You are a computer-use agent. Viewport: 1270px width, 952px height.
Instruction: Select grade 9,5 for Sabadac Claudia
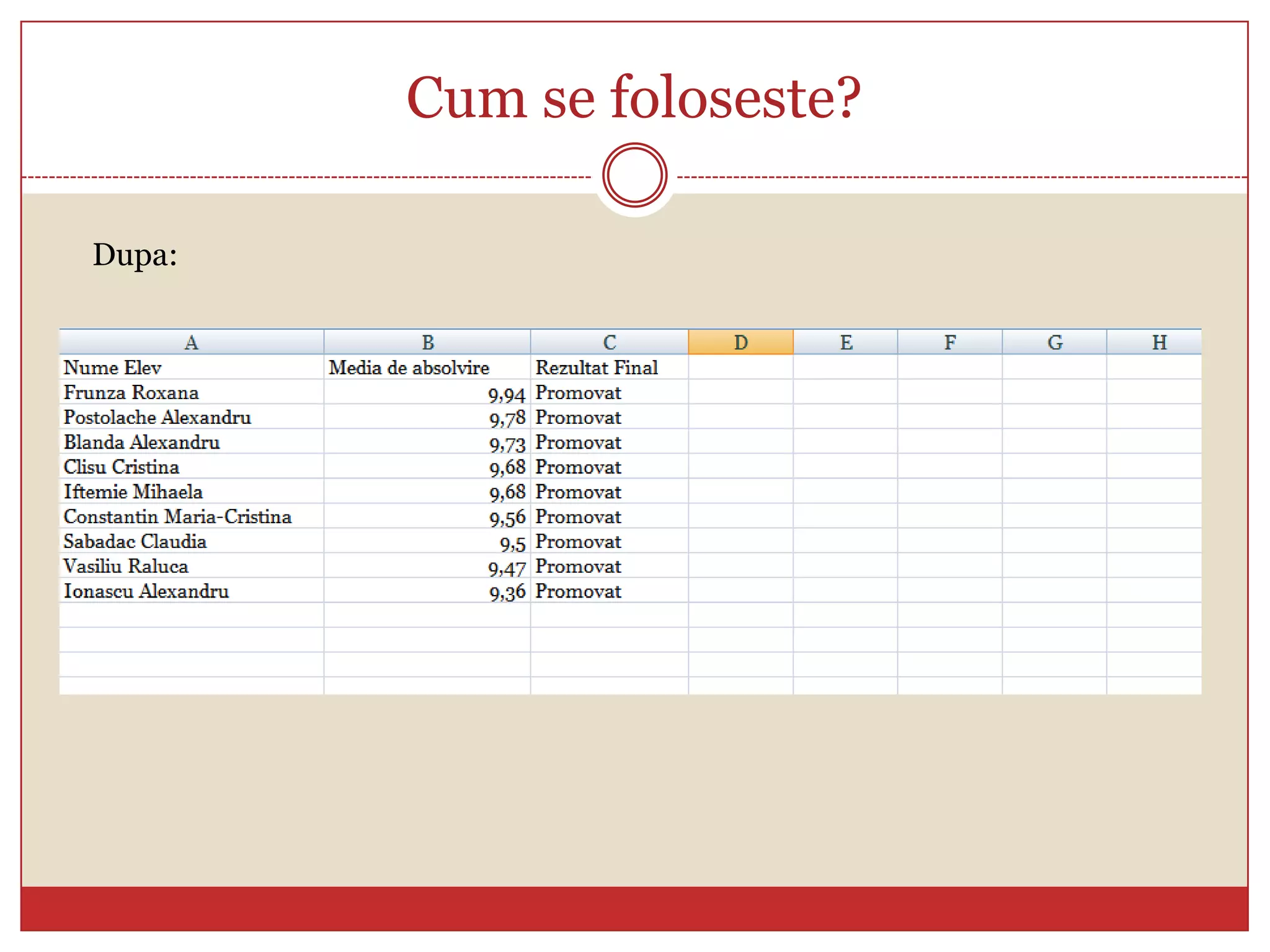coord(512,542)
